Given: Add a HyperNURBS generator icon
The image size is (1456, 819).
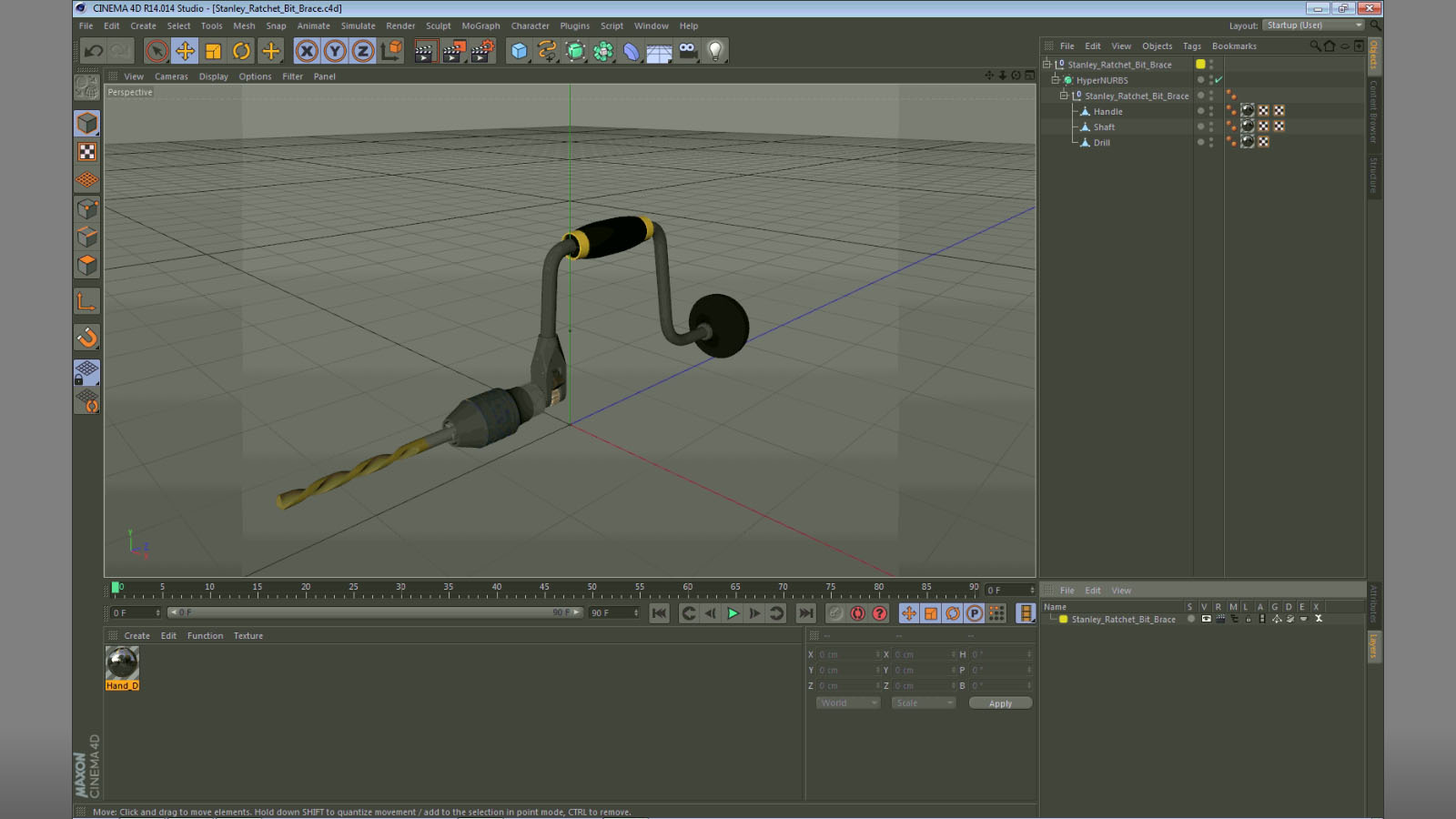Looking at the screenshot, I should tap(575, 51).
